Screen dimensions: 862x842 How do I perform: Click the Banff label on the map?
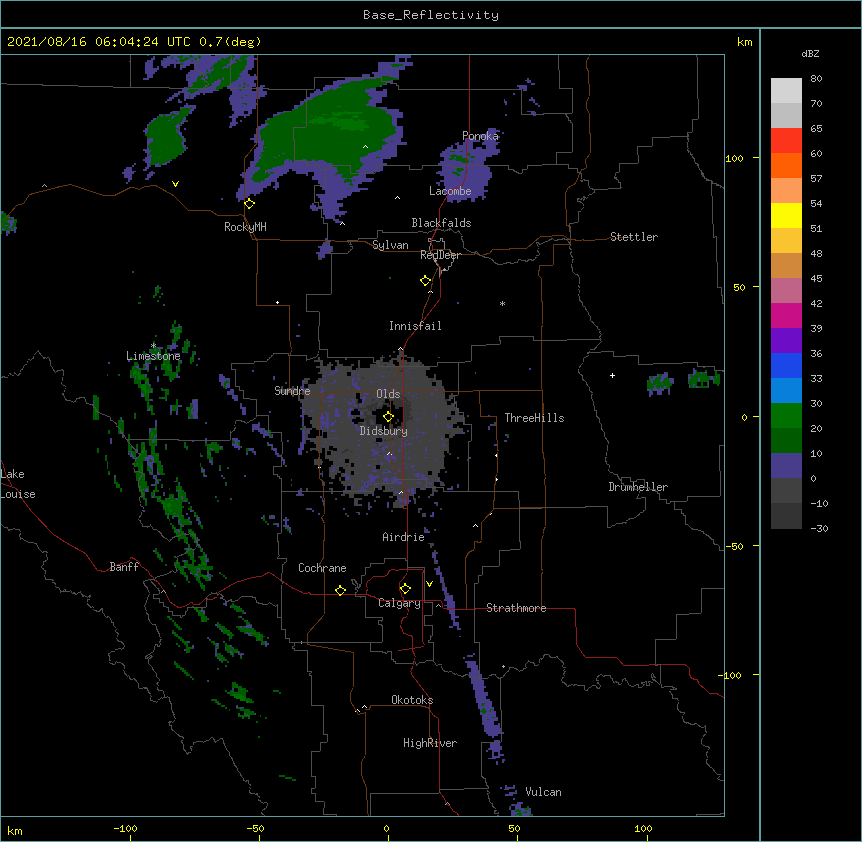(124, 567)
